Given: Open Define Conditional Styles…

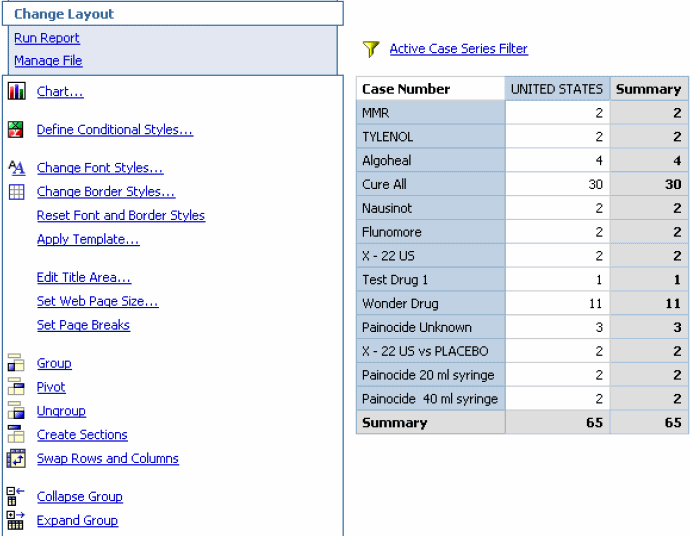Looking at the screenshot, I should (114, 129).
